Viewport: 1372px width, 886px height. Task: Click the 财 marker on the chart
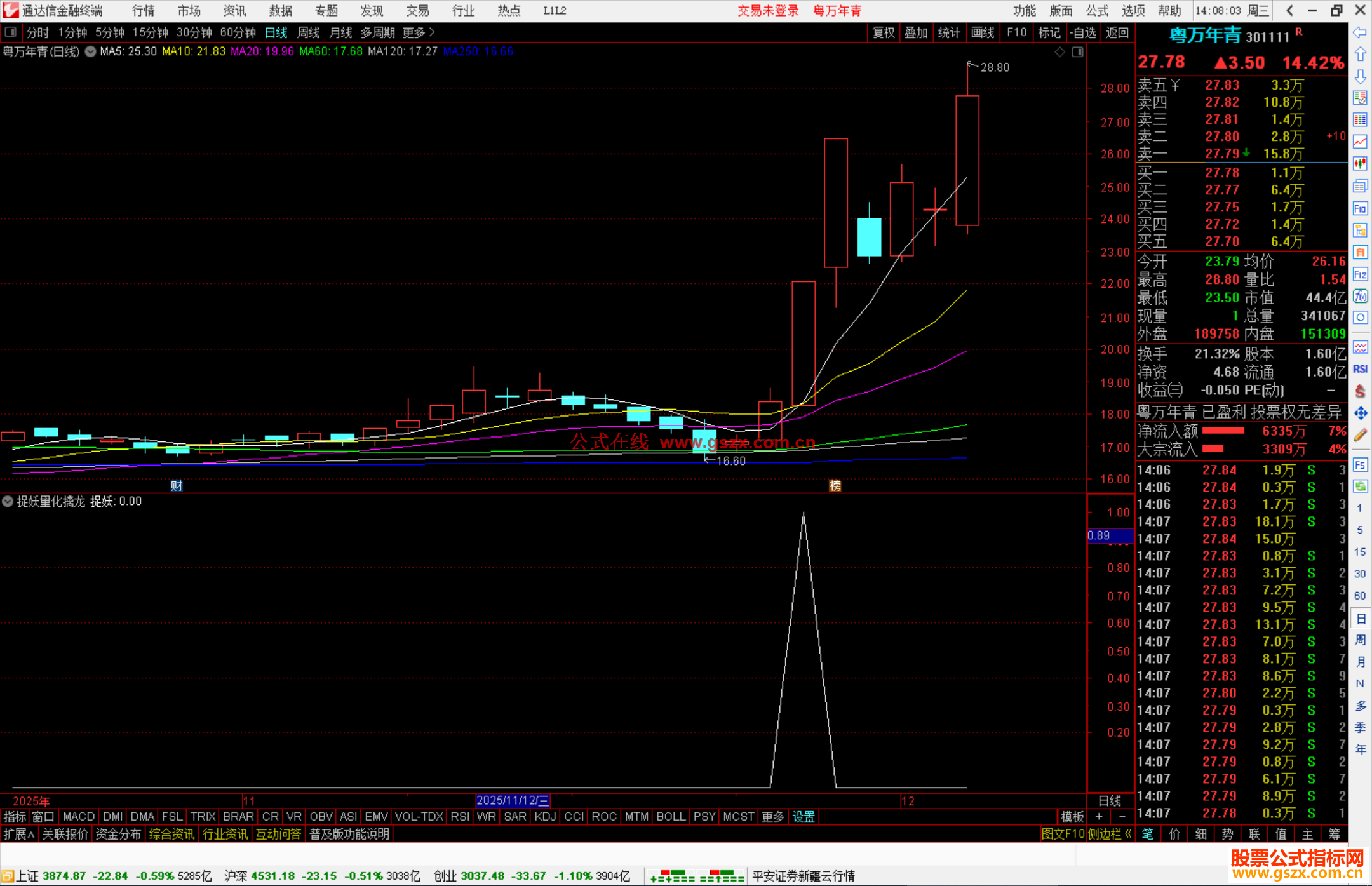(177, 485)
